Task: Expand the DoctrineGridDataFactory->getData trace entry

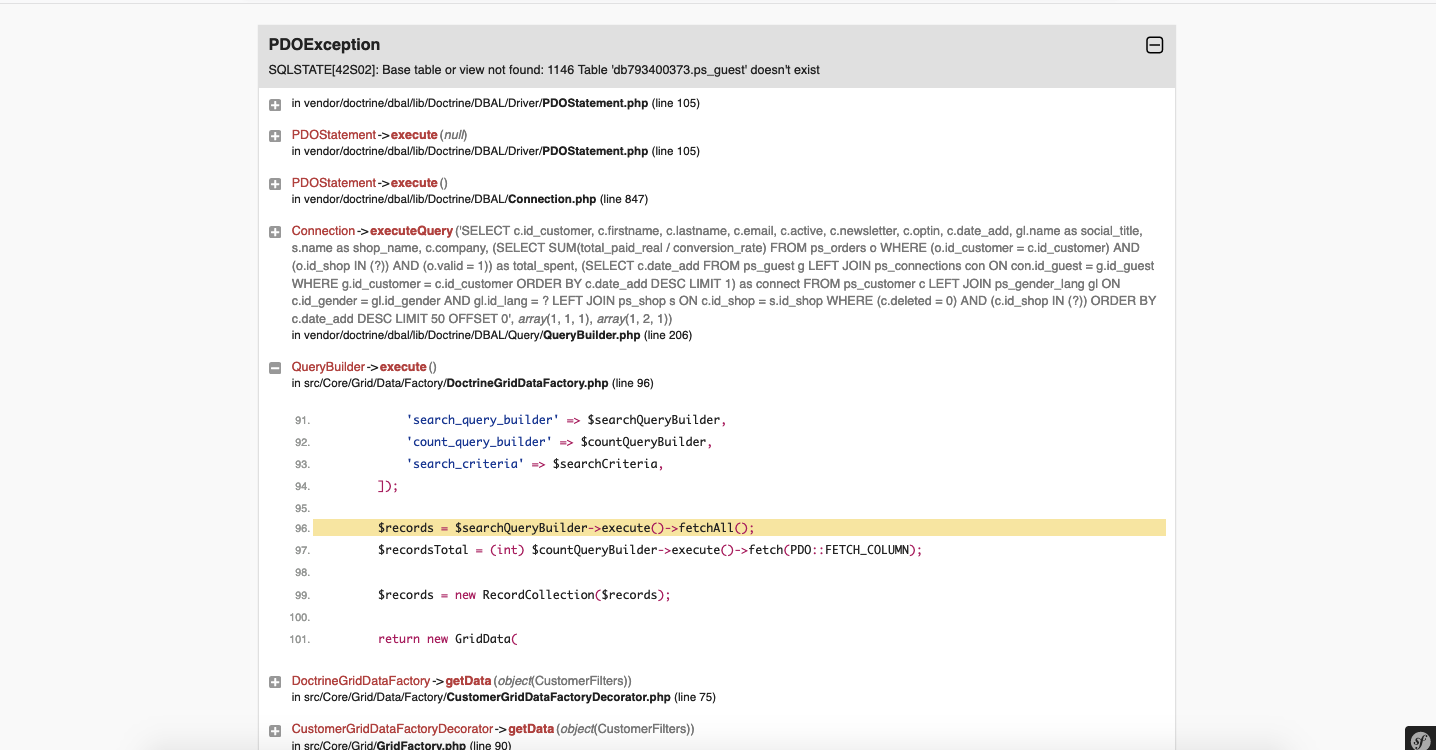Action: [x=275, y=681]
